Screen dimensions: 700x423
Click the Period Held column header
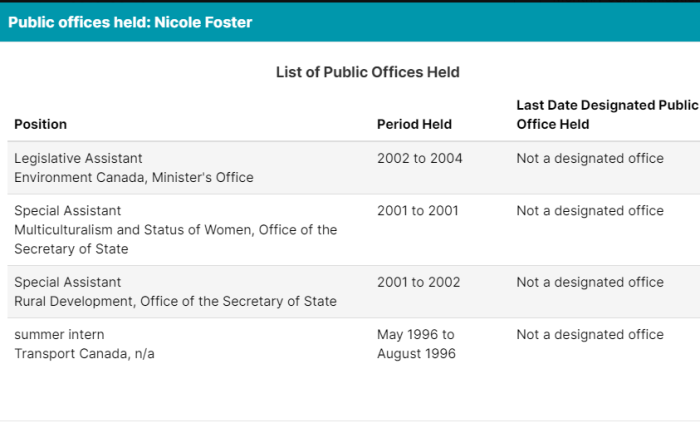pyautogui.click(x=414, y=124)
